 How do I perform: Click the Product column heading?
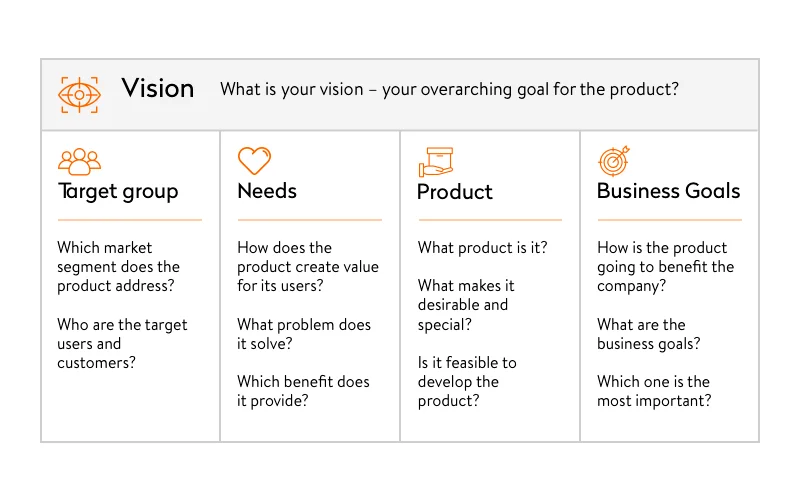pos(455,192)
